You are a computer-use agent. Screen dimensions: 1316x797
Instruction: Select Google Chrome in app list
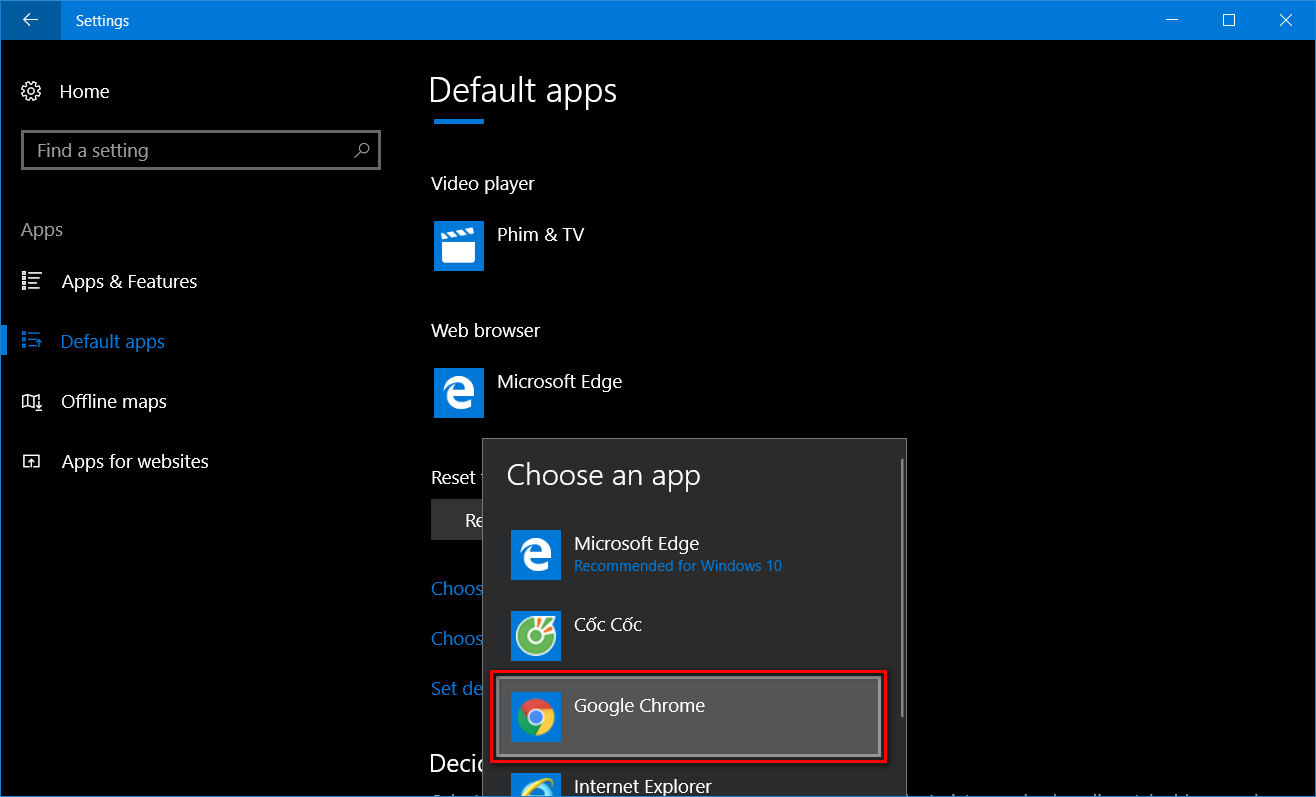689,717
